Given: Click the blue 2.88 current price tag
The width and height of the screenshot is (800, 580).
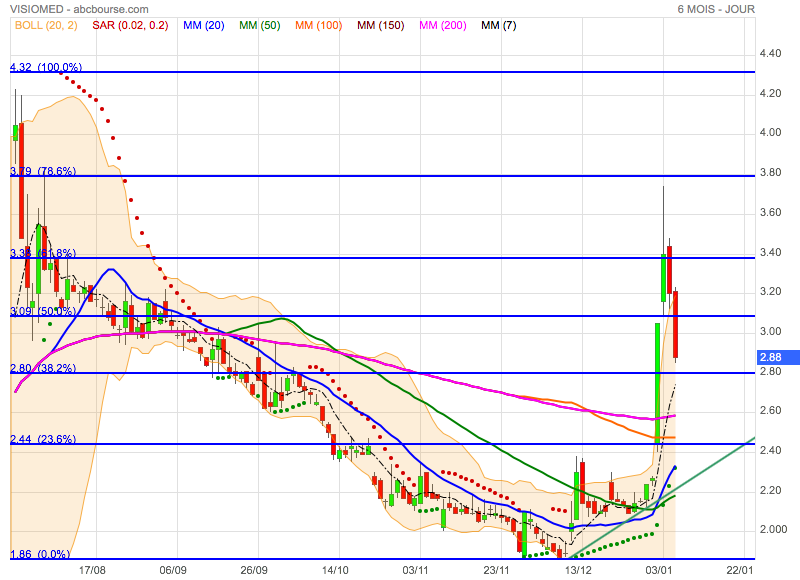Looking at the screenshot, I should click(x=771, y=356).
